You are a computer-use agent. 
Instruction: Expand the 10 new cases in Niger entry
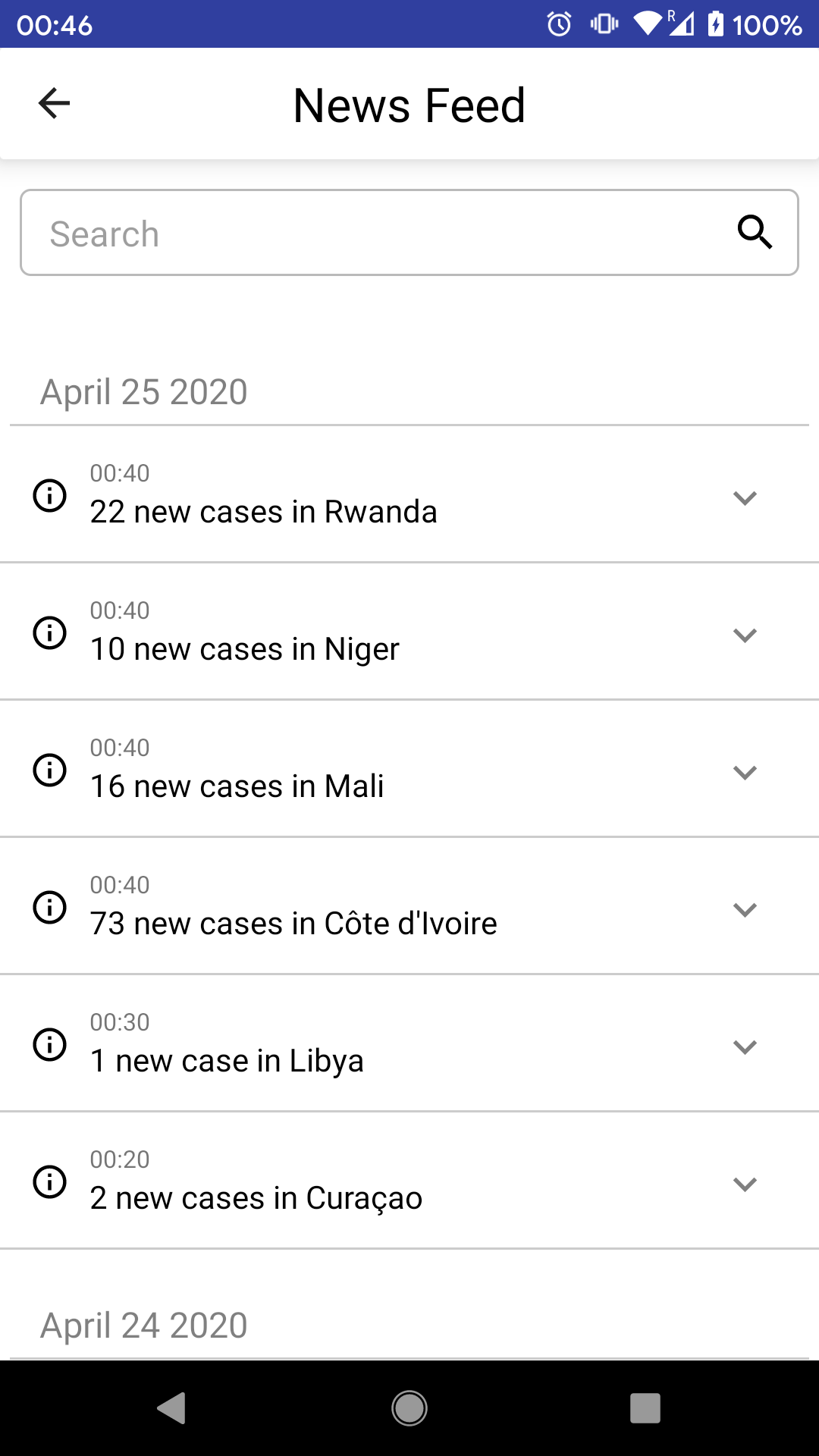pyautogui.click(x=745, y=635)
